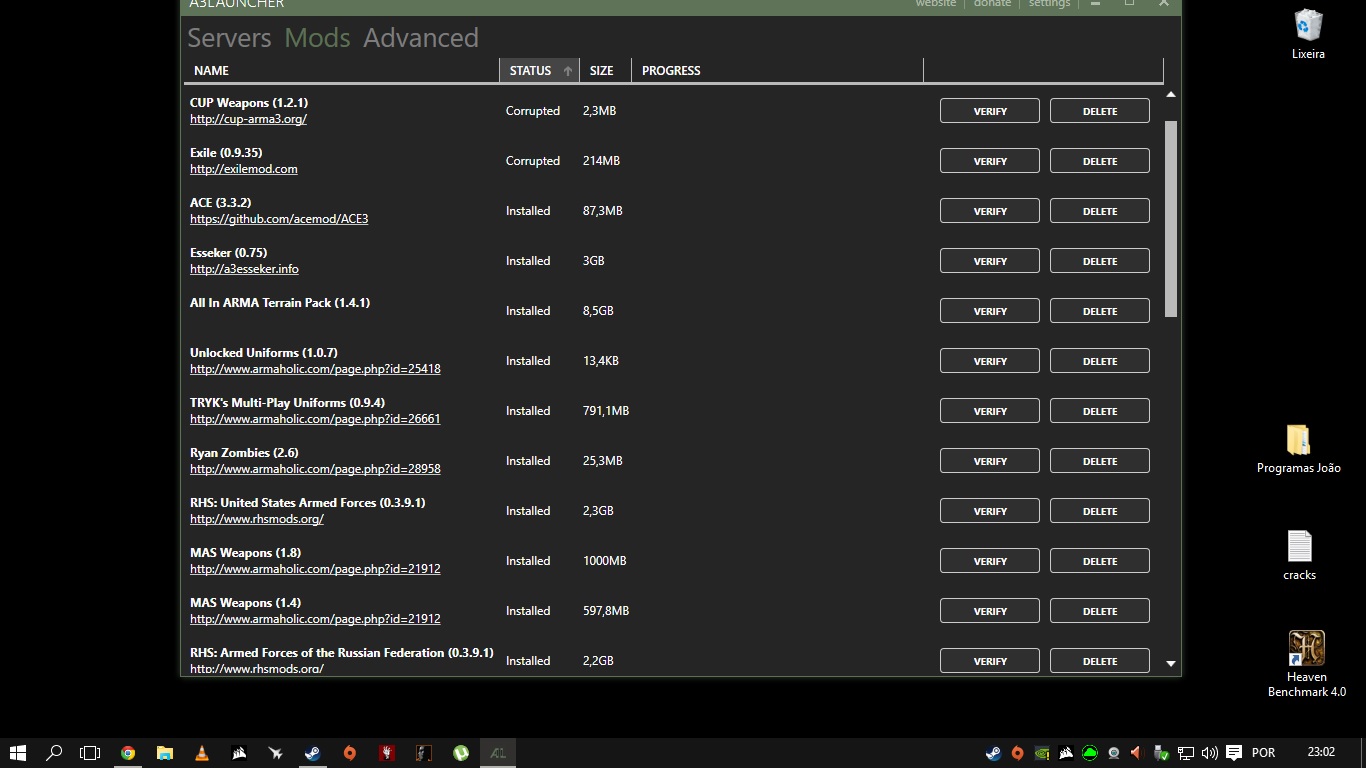The width and height of the screenshot is (1366, 768).
Task: Open settings in the title bar
Action: [1049, 4]
